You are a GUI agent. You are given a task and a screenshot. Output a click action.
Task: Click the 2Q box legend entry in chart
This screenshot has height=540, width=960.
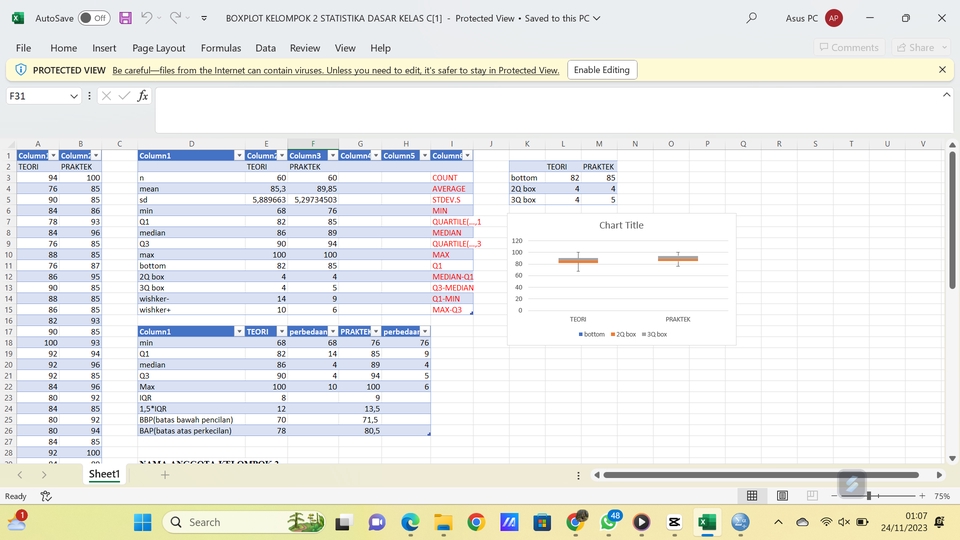[x=623, y=334]
